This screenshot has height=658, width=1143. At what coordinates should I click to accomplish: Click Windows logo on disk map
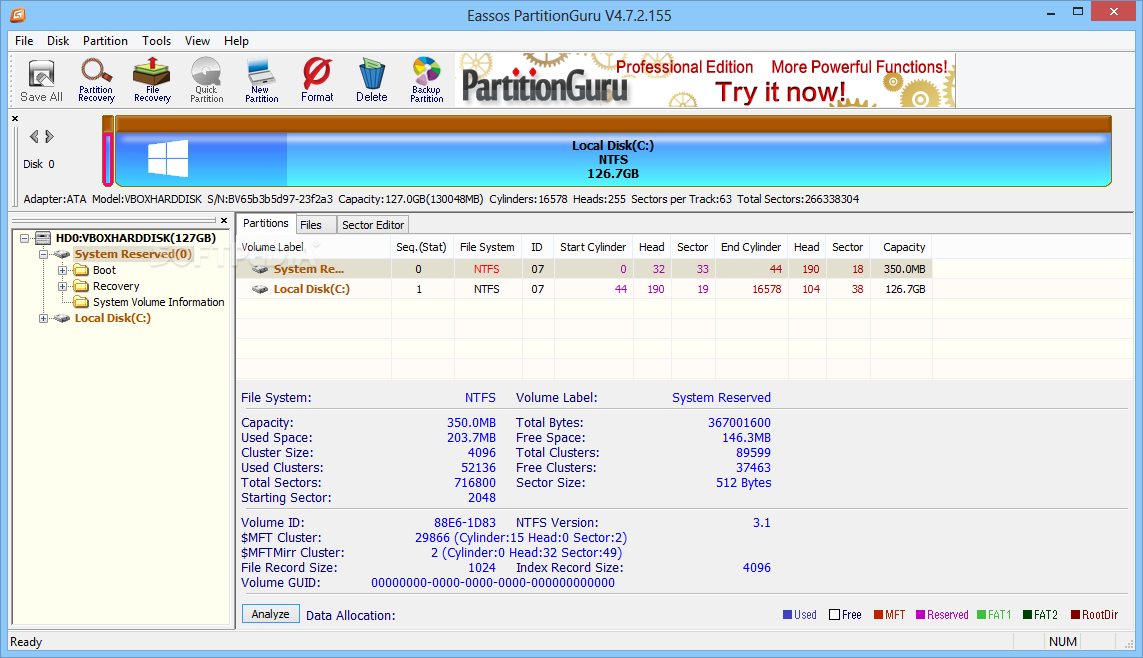[x=168, y=159]
